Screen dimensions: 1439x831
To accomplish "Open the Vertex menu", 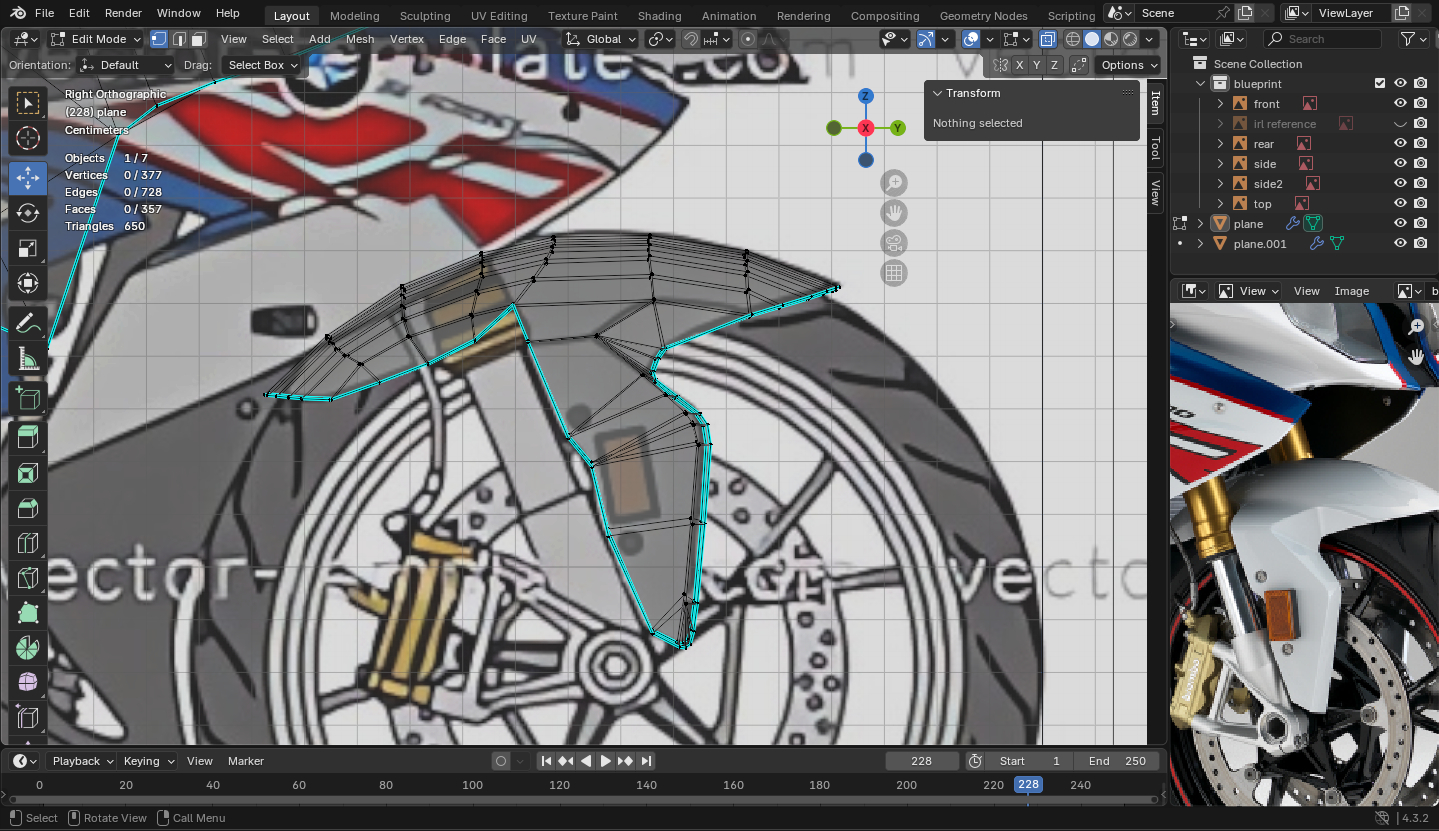I will click(x=407, y=39).
